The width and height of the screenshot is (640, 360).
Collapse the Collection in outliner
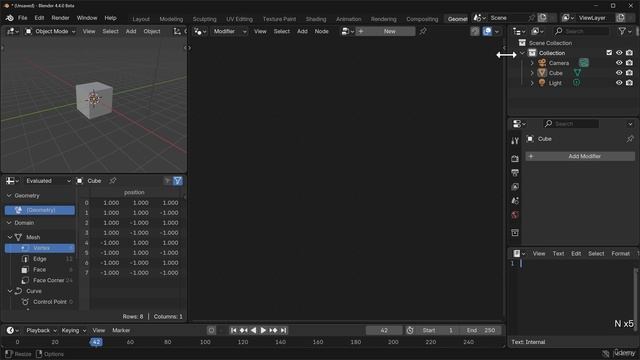(x=522, y=53)
